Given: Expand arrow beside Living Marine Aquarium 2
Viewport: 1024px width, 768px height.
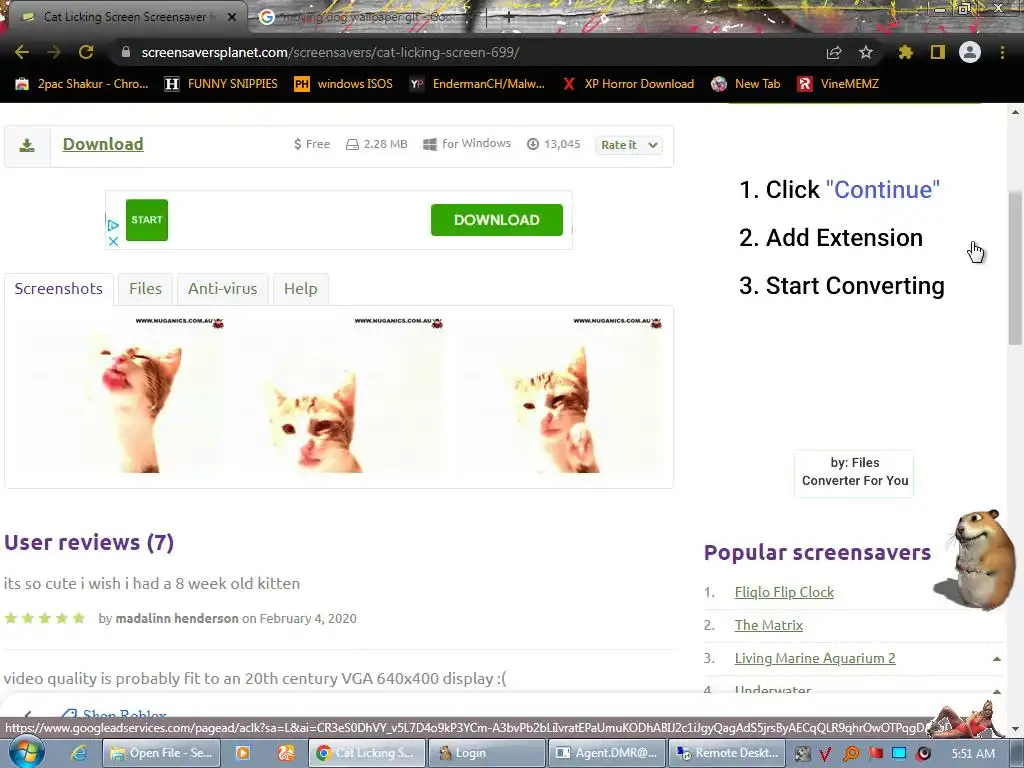Looking at the screenshot, I should click(x=997, y=659).
